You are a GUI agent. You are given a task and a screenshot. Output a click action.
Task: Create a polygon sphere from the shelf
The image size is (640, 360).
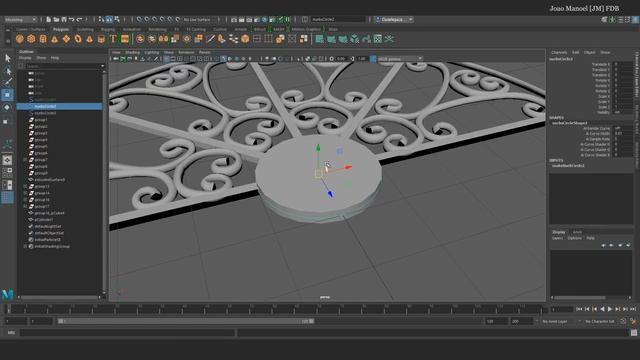(x=20, y=39)
